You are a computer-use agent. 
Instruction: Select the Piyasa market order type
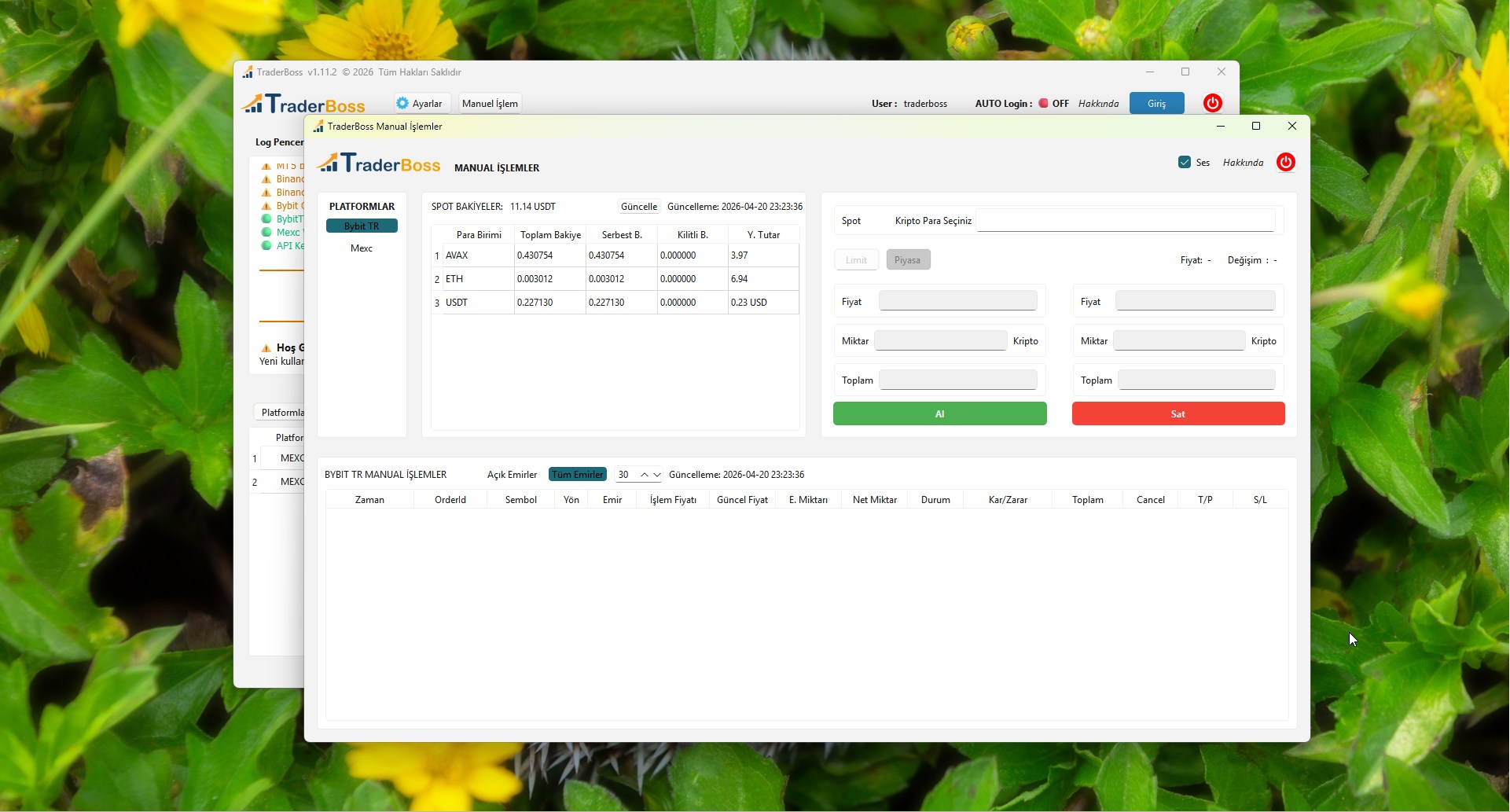(x=908, y=260)
